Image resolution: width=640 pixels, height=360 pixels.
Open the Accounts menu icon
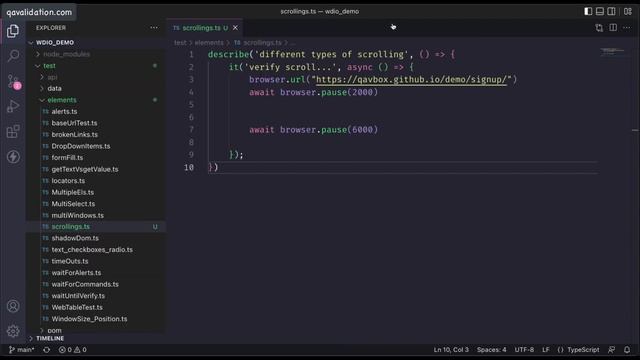(x=13, y=306)
